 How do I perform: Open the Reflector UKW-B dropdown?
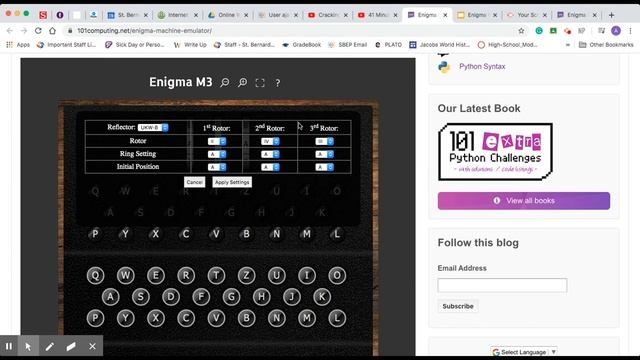coord(153,127)
